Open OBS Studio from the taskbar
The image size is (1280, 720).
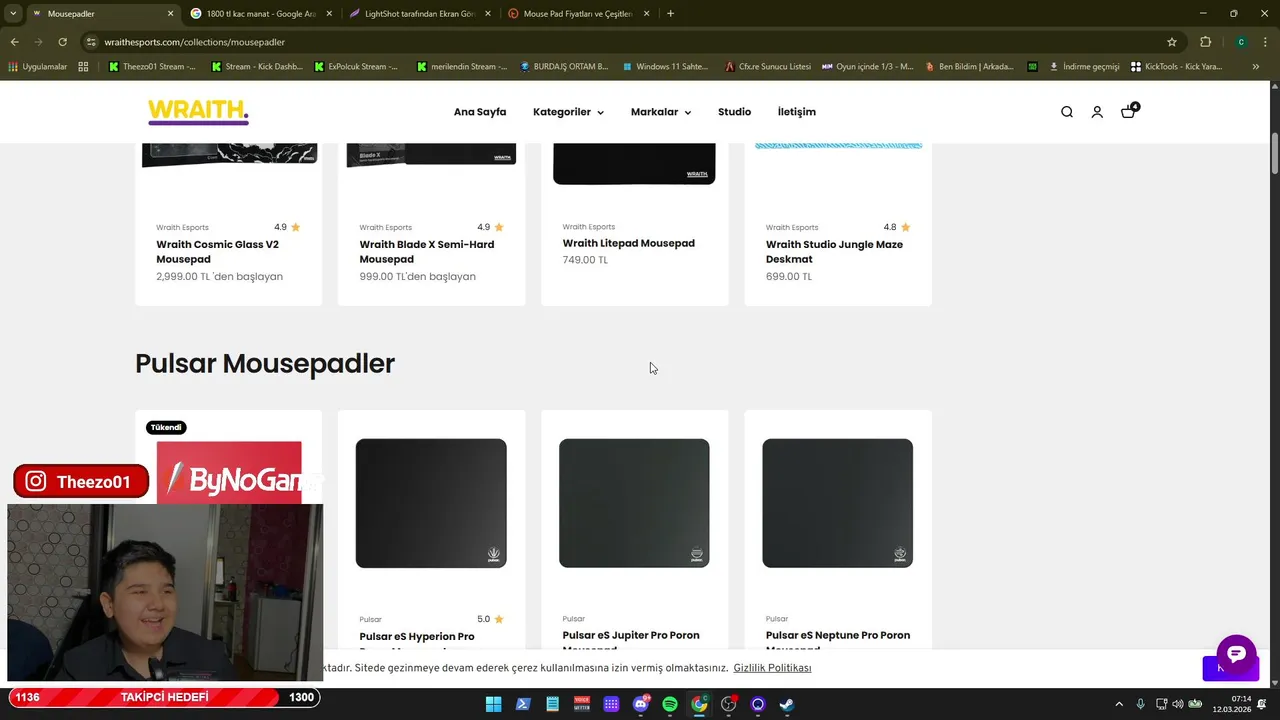pos(729,704)
